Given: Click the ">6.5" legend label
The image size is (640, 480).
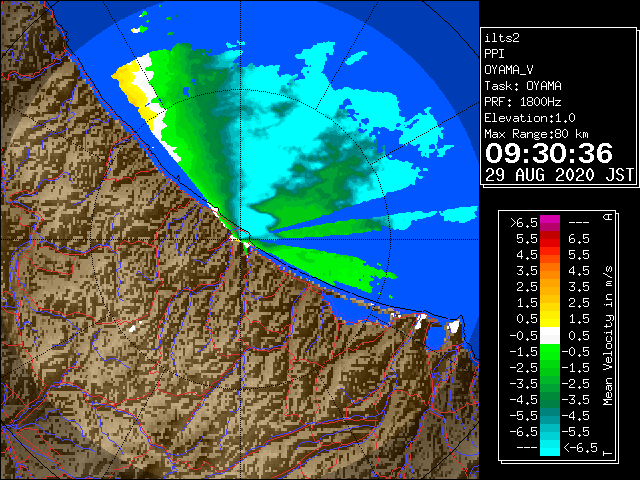Looking at the screenshot, I should (x=524, y=223).
